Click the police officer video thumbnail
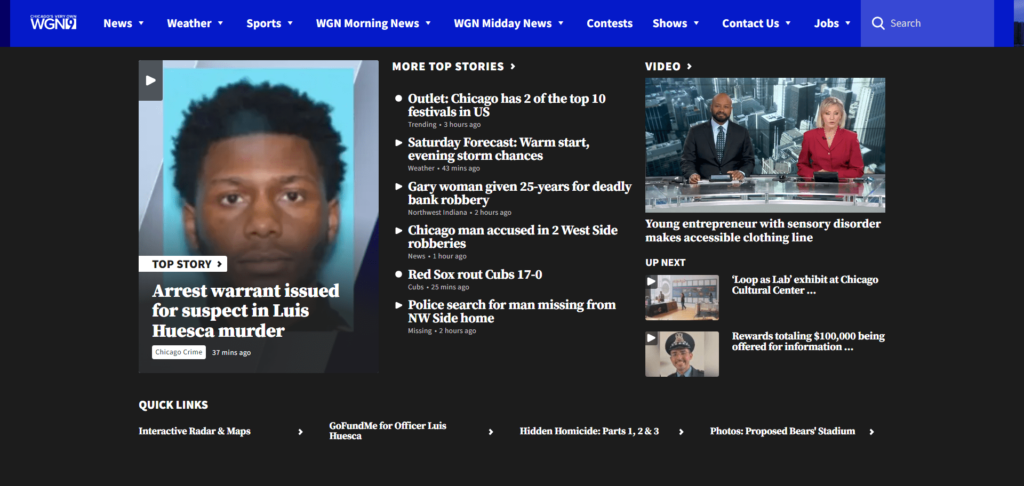 click(682, 354)
